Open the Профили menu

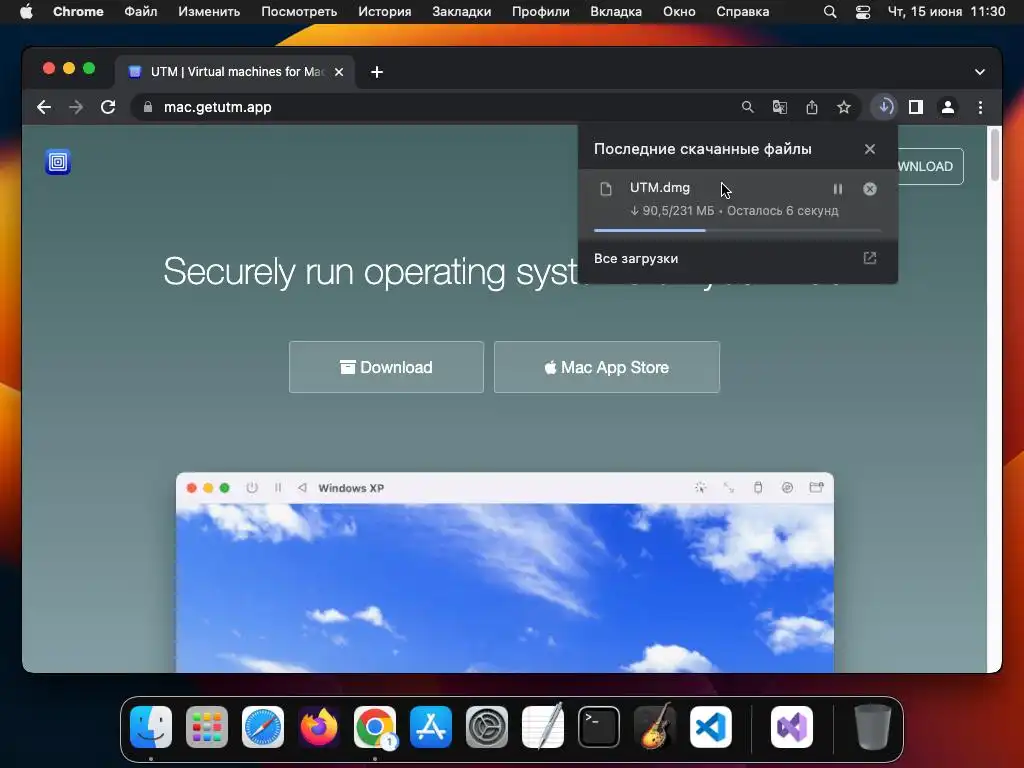pos(540,11)
